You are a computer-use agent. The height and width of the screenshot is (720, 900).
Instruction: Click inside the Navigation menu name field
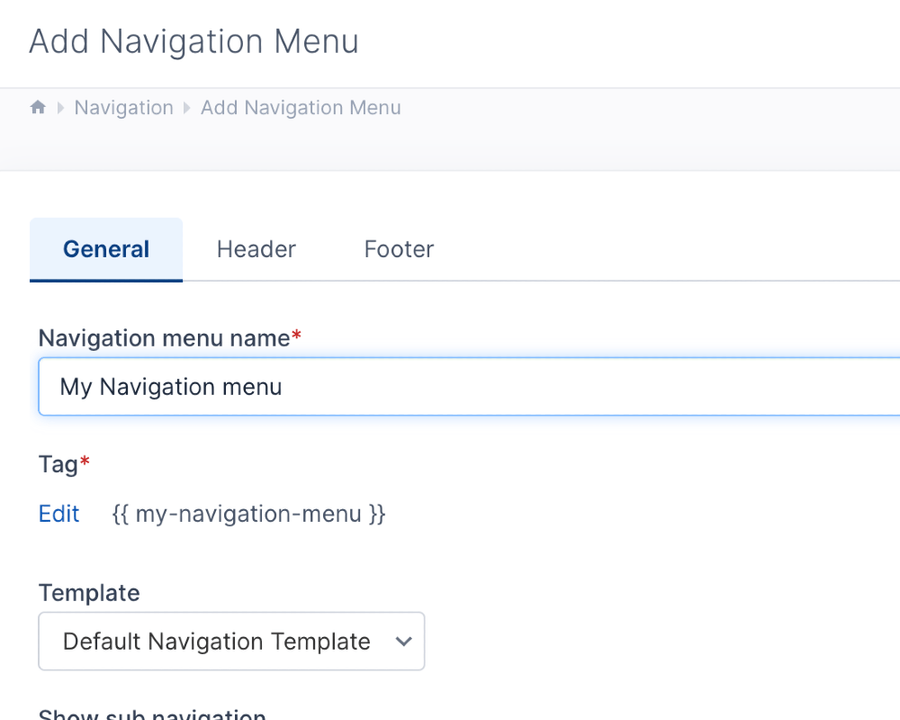tap(400, 386)
